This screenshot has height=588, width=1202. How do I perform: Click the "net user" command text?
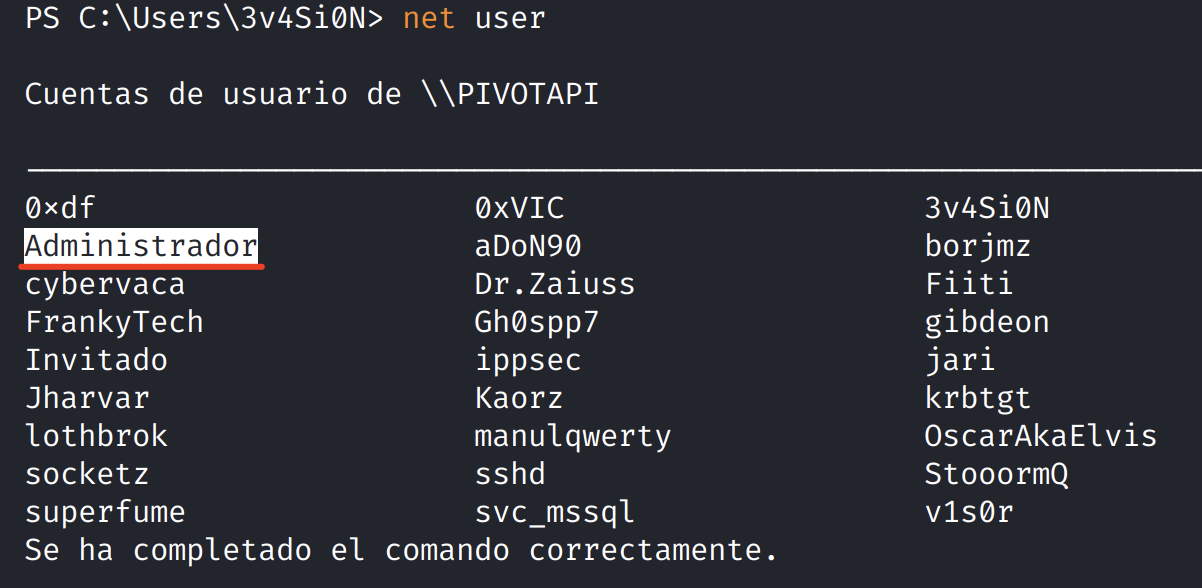click(x=474, y=19)
